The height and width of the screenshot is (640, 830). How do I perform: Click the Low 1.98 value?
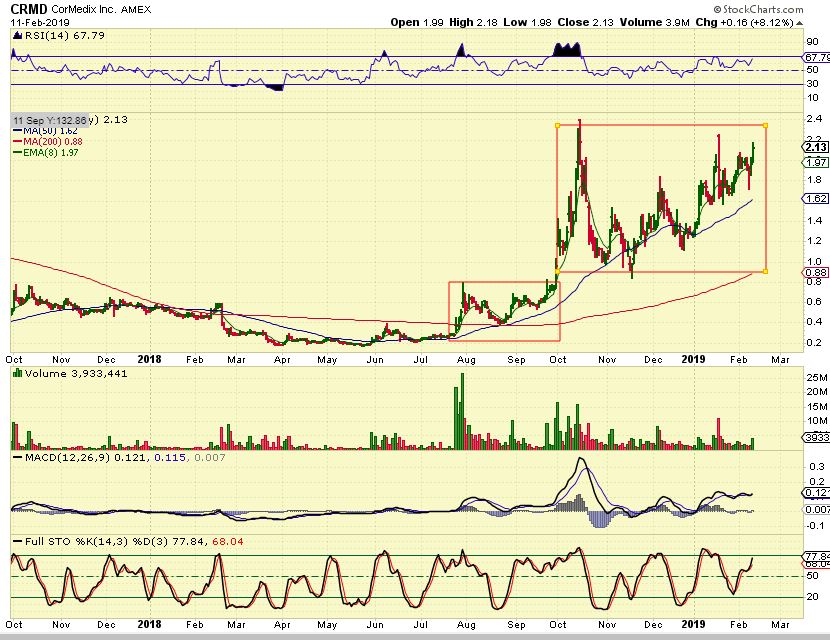click(x=527, y=22)
